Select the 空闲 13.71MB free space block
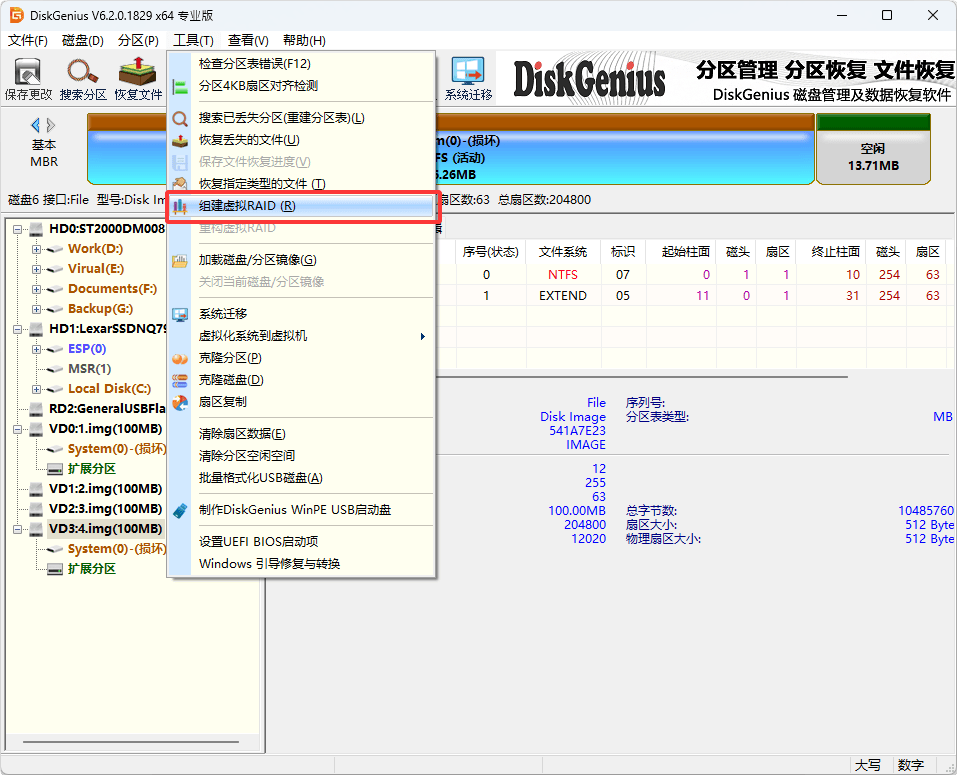Viewport: 957px width, 775px height. (873, 150)
